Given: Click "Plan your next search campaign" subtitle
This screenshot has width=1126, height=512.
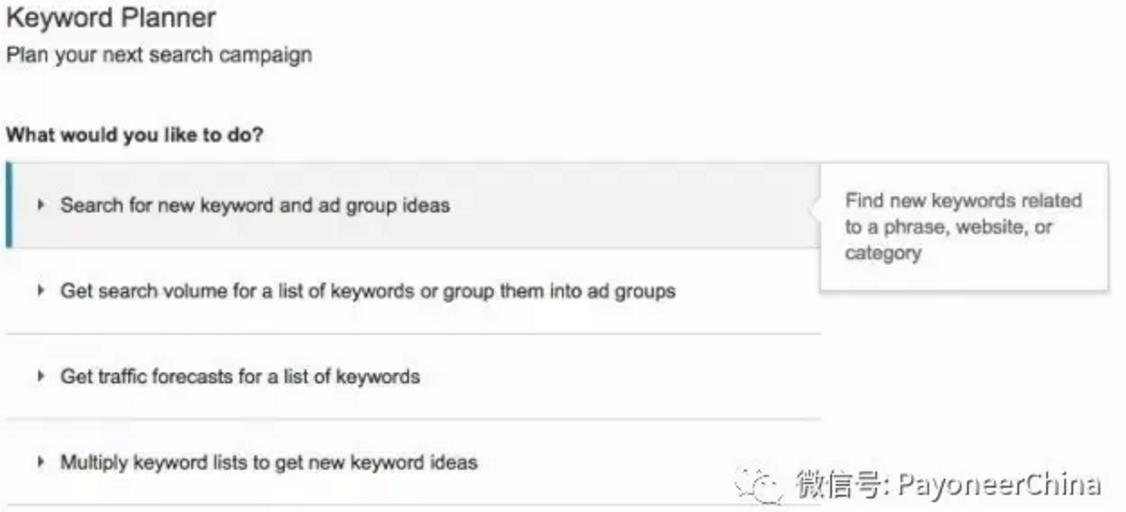Looking at the screenshot, I should coord(159,55).
